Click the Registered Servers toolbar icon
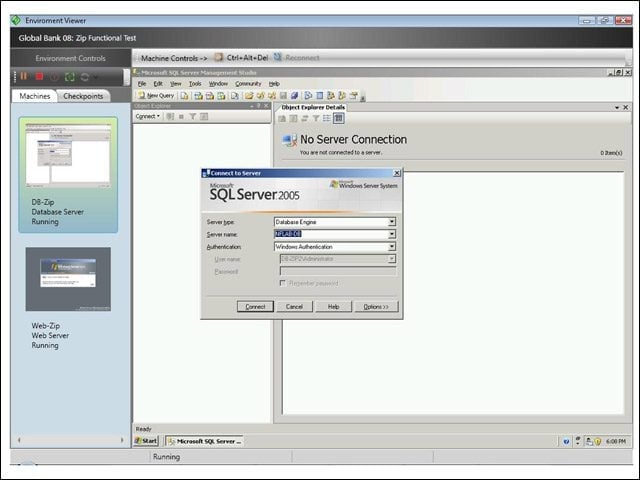The height and width of the screenshot is (480, 640). pyautogui.click(x=308, y=96)
